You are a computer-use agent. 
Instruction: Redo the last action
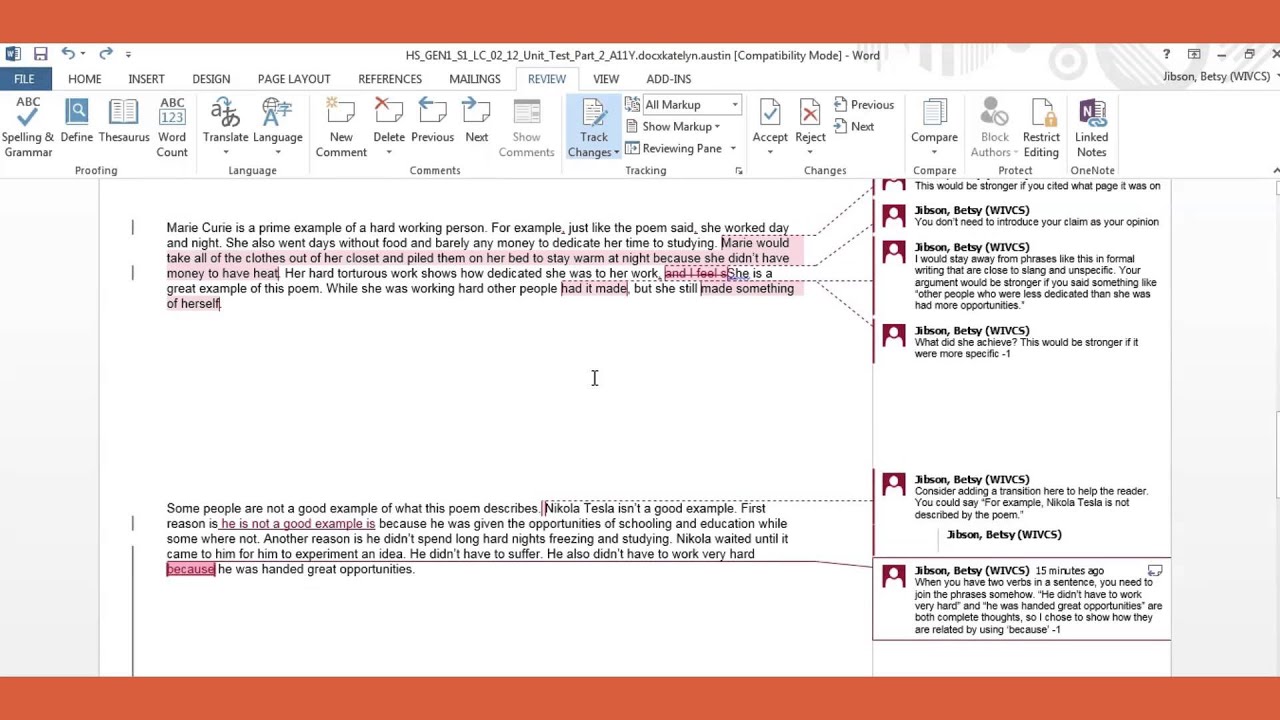[x=105, y=54]
